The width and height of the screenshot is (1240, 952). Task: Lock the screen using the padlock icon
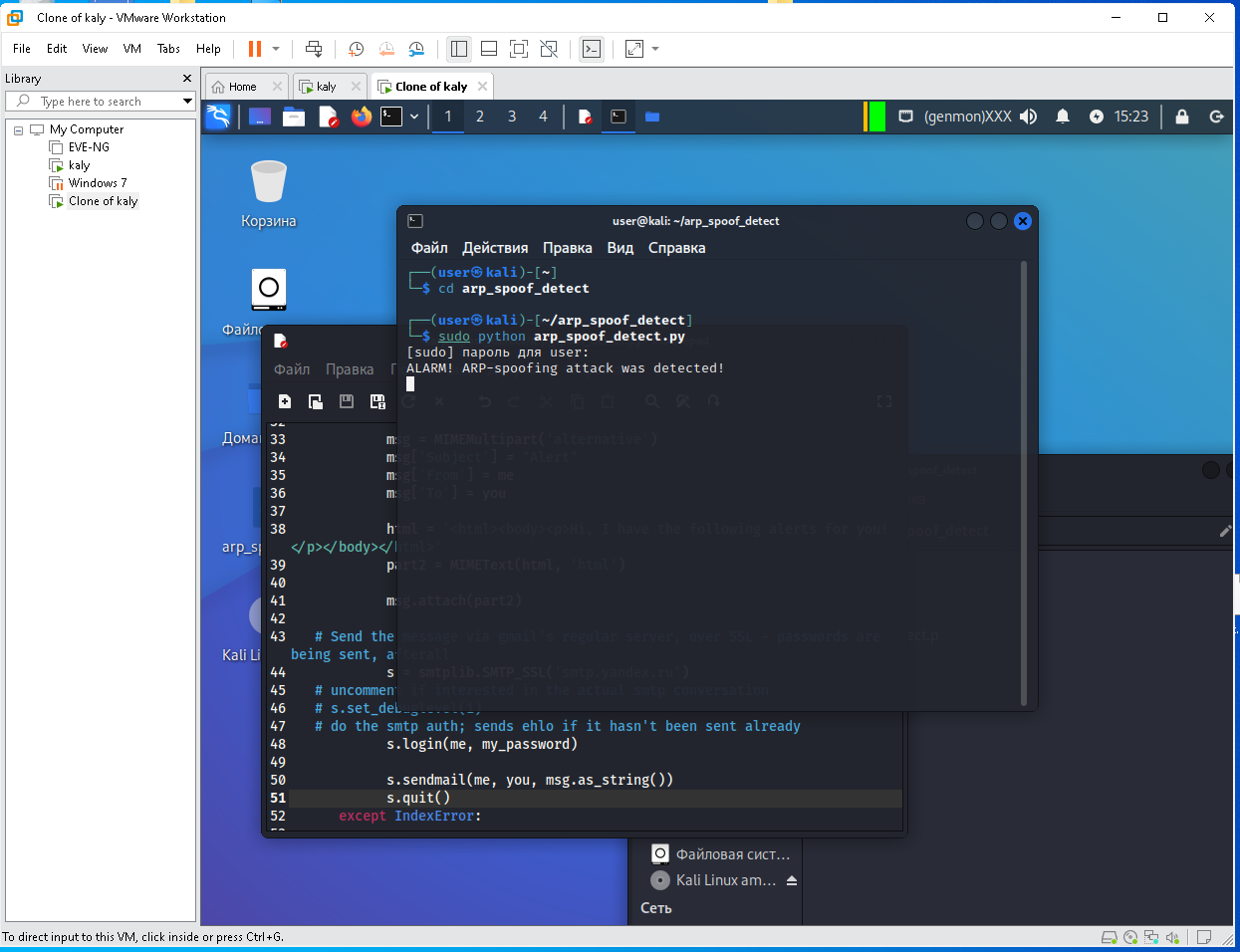click(1182, 117)
